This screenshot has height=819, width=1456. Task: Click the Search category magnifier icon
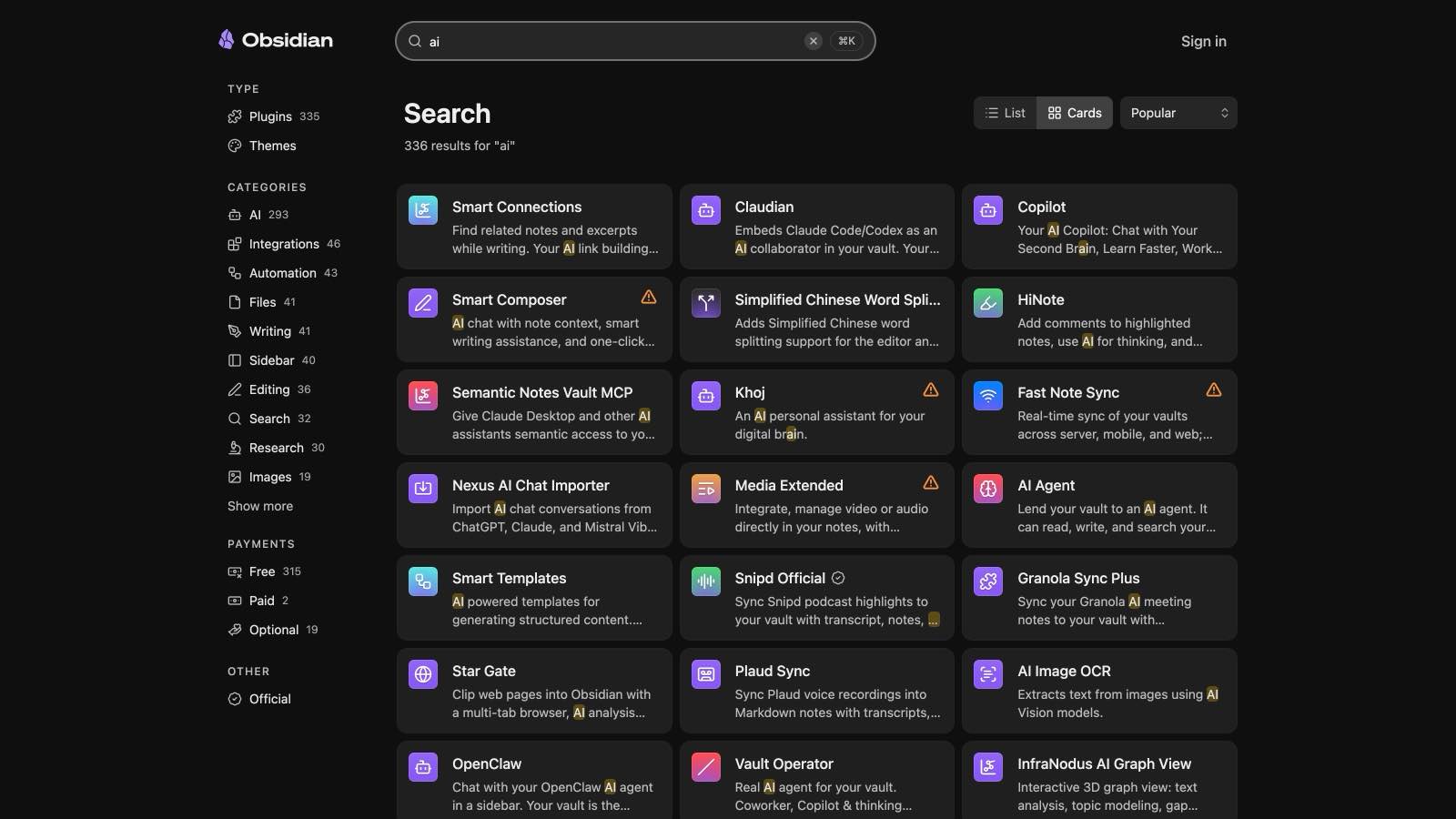(235, 419)
